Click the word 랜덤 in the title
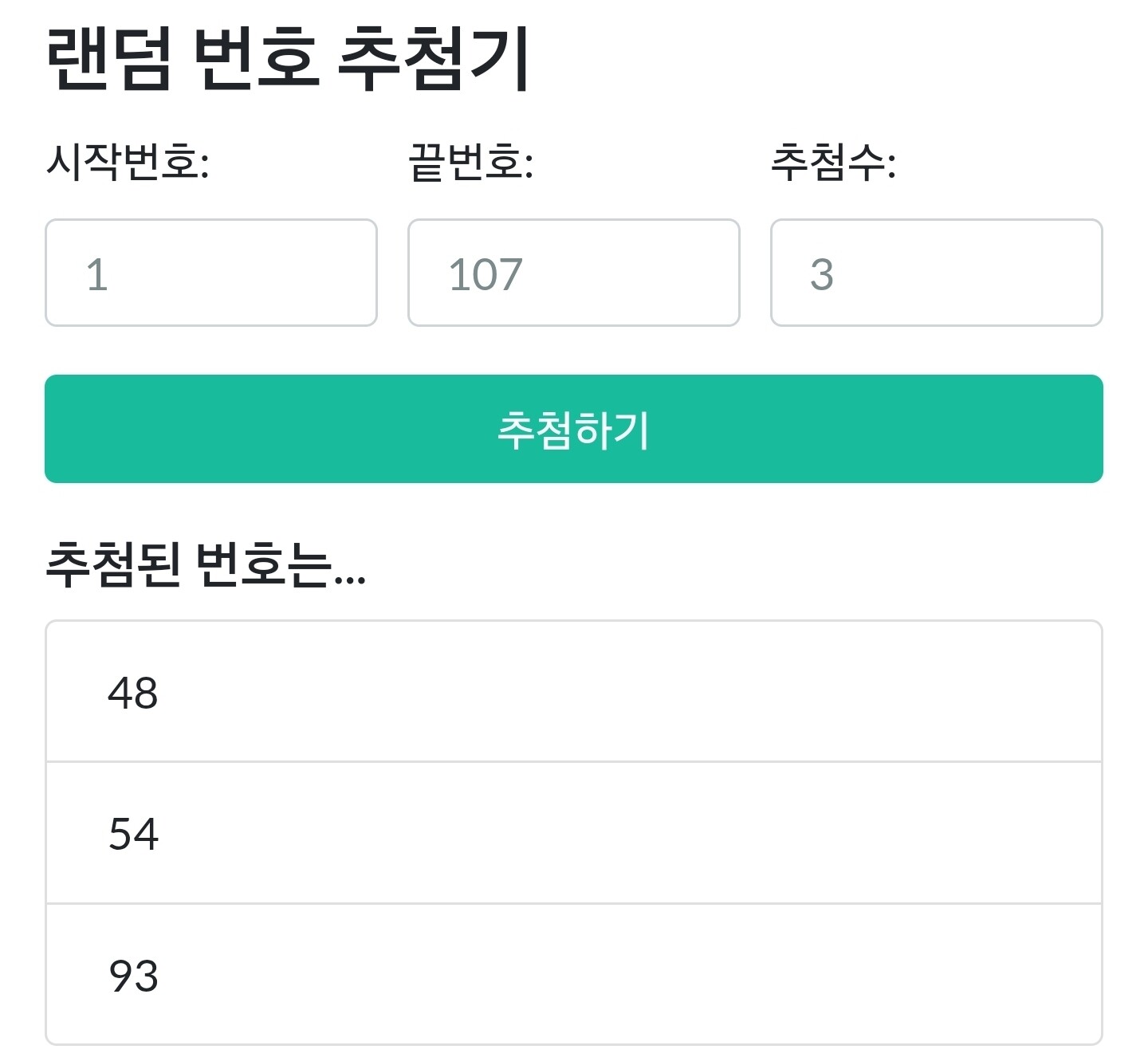This screenshot has height=1061, width=1148. [x=109, y=59]
